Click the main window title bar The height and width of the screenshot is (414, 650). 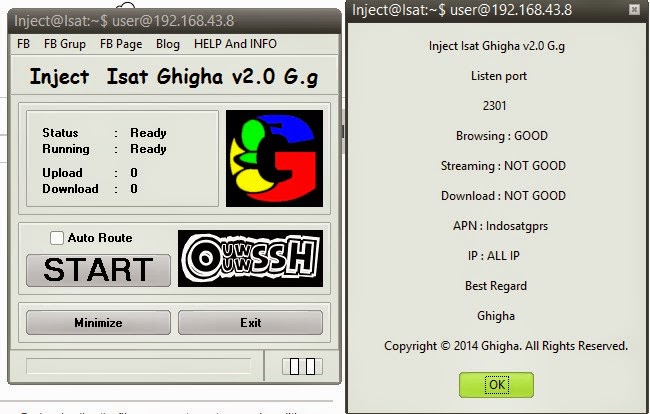pyautogui.click(x=174, y=21)
